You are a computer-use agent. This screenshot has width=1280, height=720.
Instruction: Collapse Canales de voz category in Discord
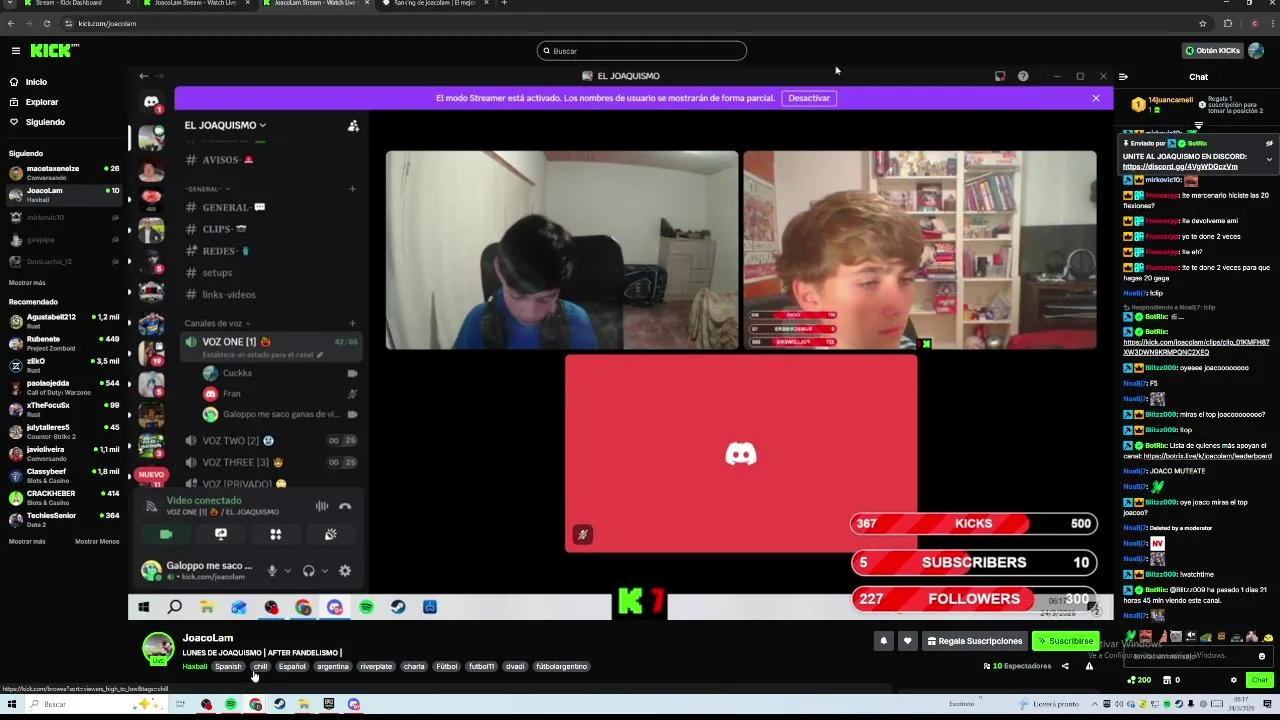[x=217, y=323]
